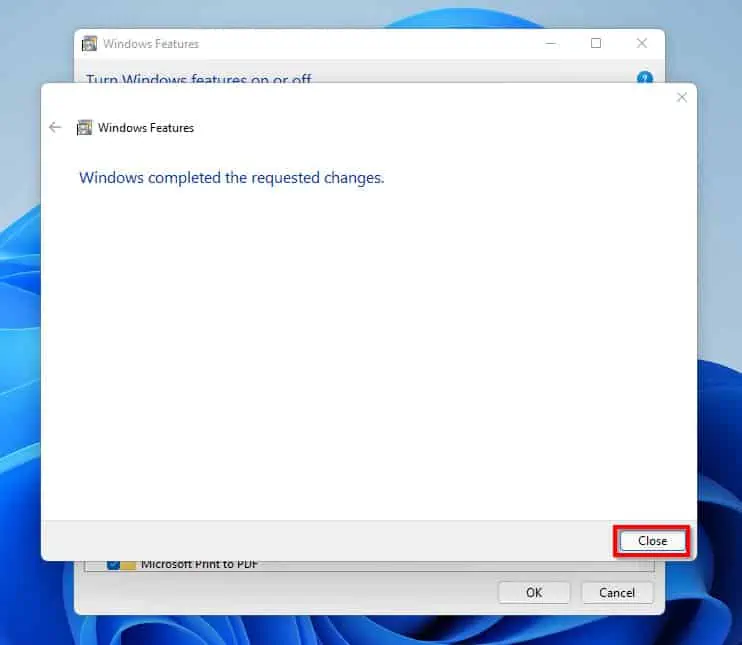Click the "Windows Features" label in dialog header
The height and width of the screenshot is (645, 742).
[x=146, y=128]
